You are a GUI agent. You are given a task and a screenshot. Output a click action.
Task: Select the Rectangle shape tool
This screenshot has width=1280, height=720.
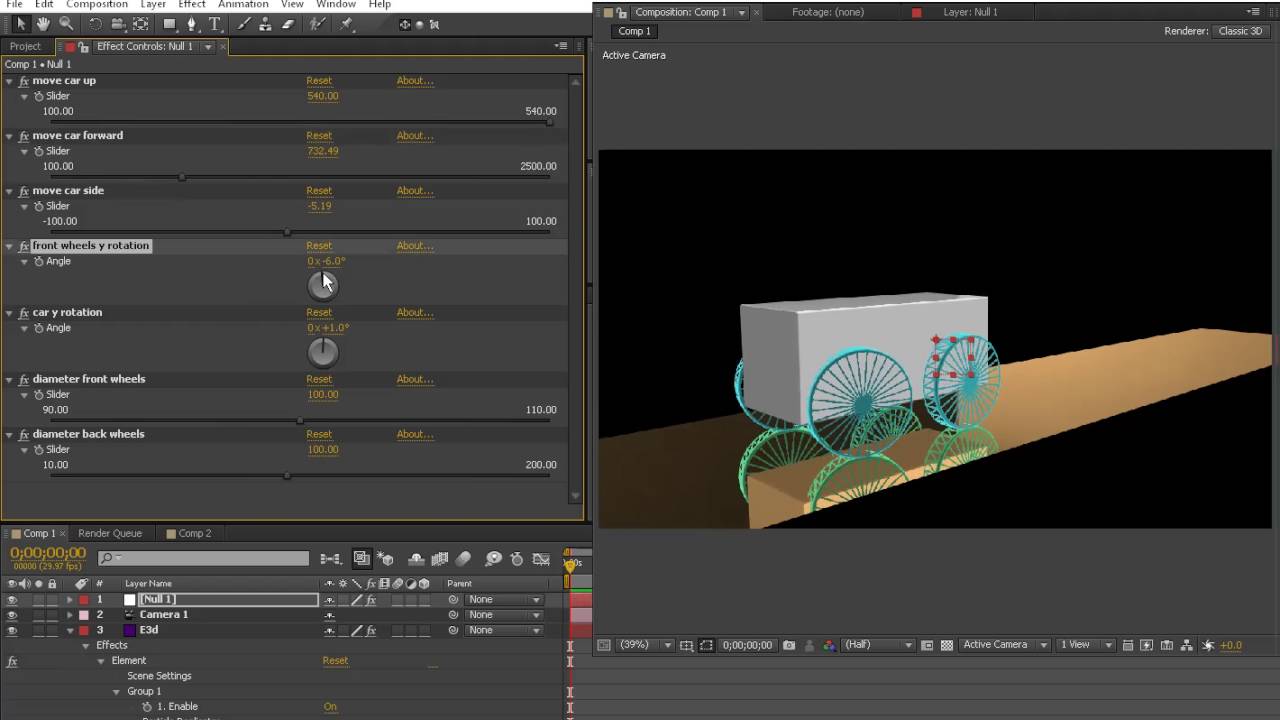coord(170,24)
